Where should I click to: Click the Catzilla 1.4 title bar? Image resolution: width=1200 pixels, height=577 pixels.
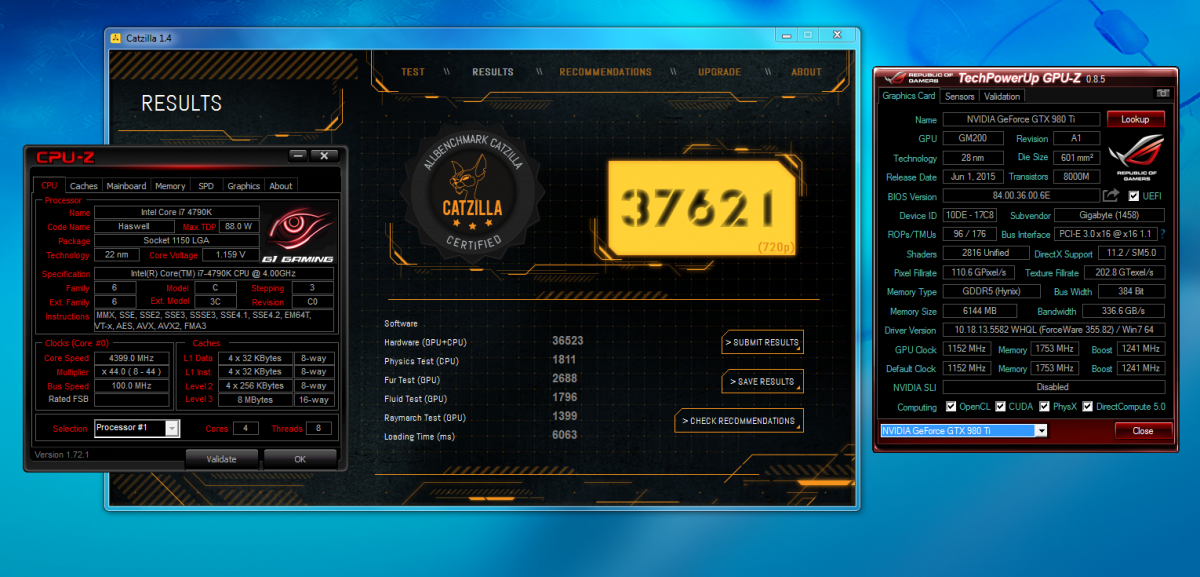point(482,38)
